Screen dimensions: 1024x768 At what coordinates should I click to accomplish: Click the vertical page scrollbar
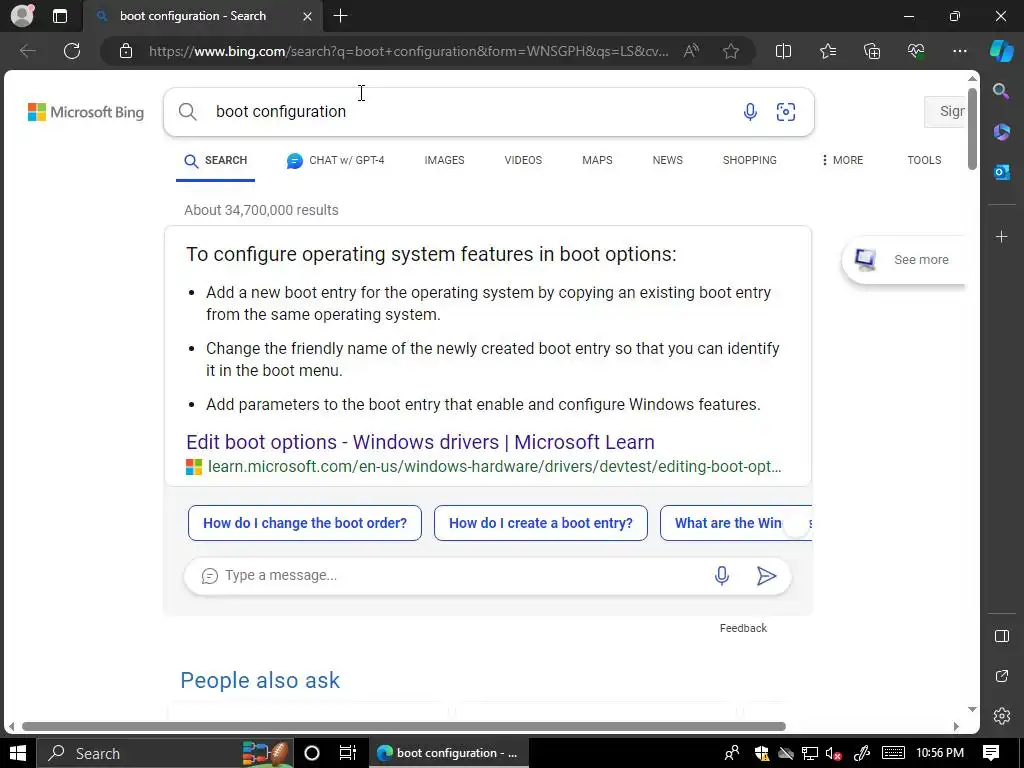(x=972, y=129)
